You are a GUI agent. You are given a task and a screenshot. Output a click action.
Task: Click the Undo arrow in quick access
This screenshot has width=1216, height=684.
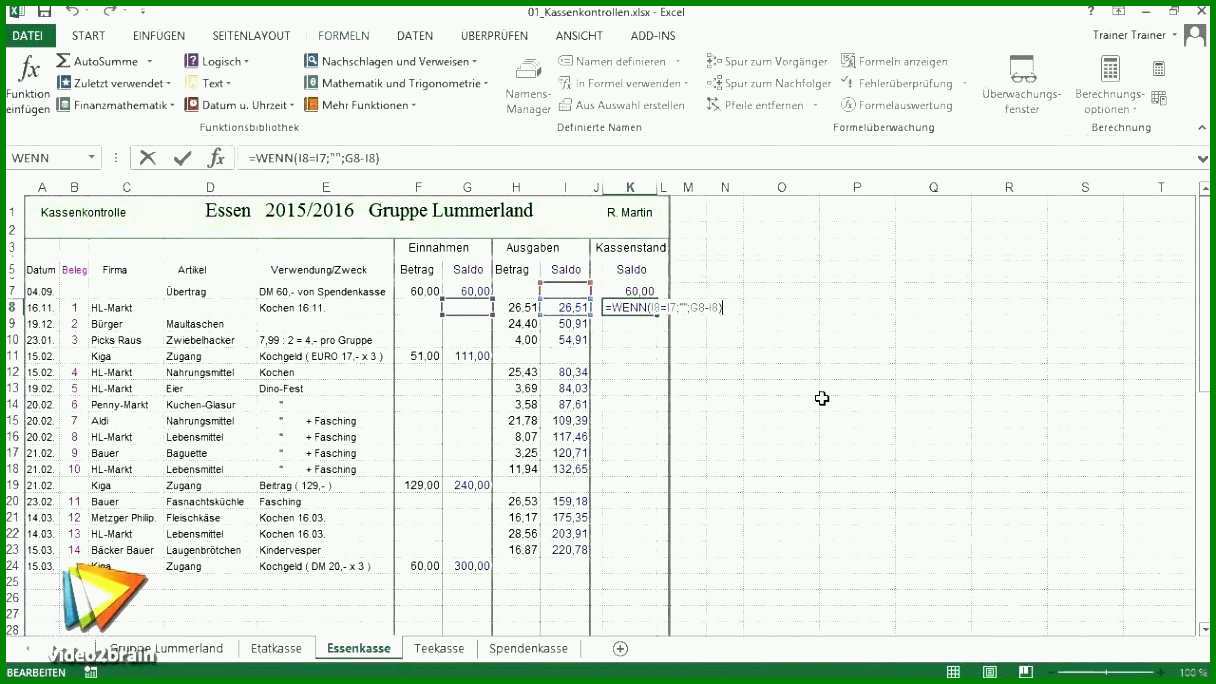click(72, 11)
